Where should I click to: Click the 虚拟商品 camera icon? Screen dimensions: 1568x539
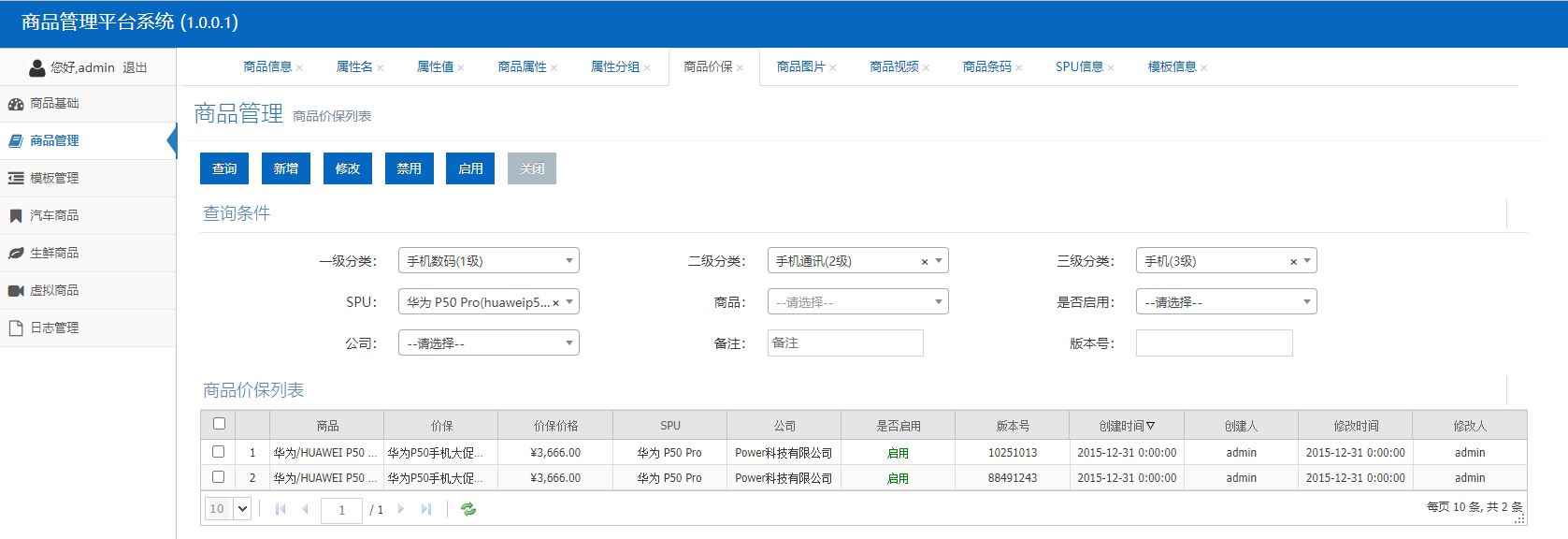[16, 290]
